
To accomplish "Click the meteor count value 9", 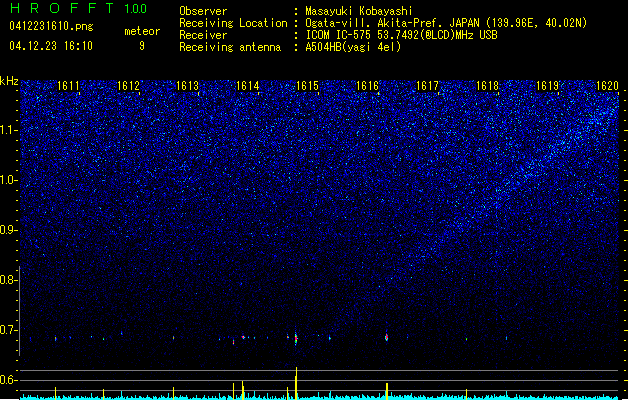I will coord(142,46).
